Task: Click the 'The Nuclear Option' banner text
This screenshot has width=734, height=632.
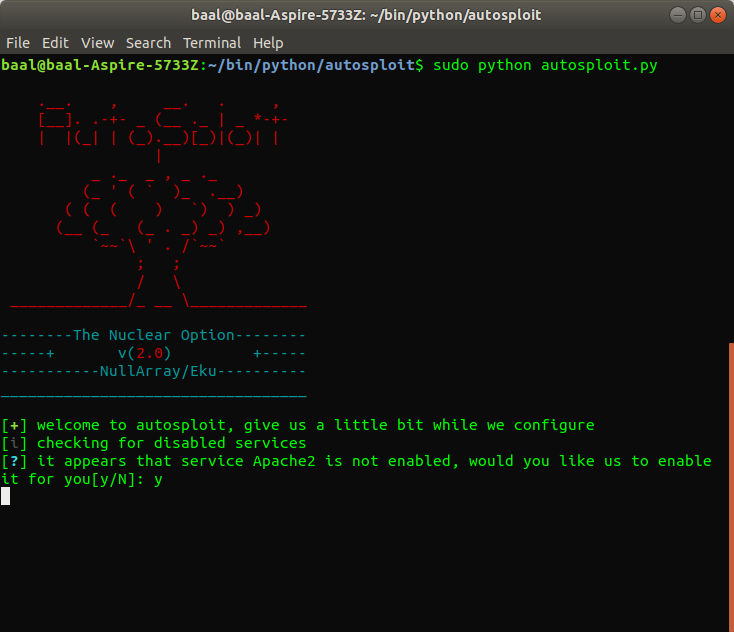Action: point(154,335)
